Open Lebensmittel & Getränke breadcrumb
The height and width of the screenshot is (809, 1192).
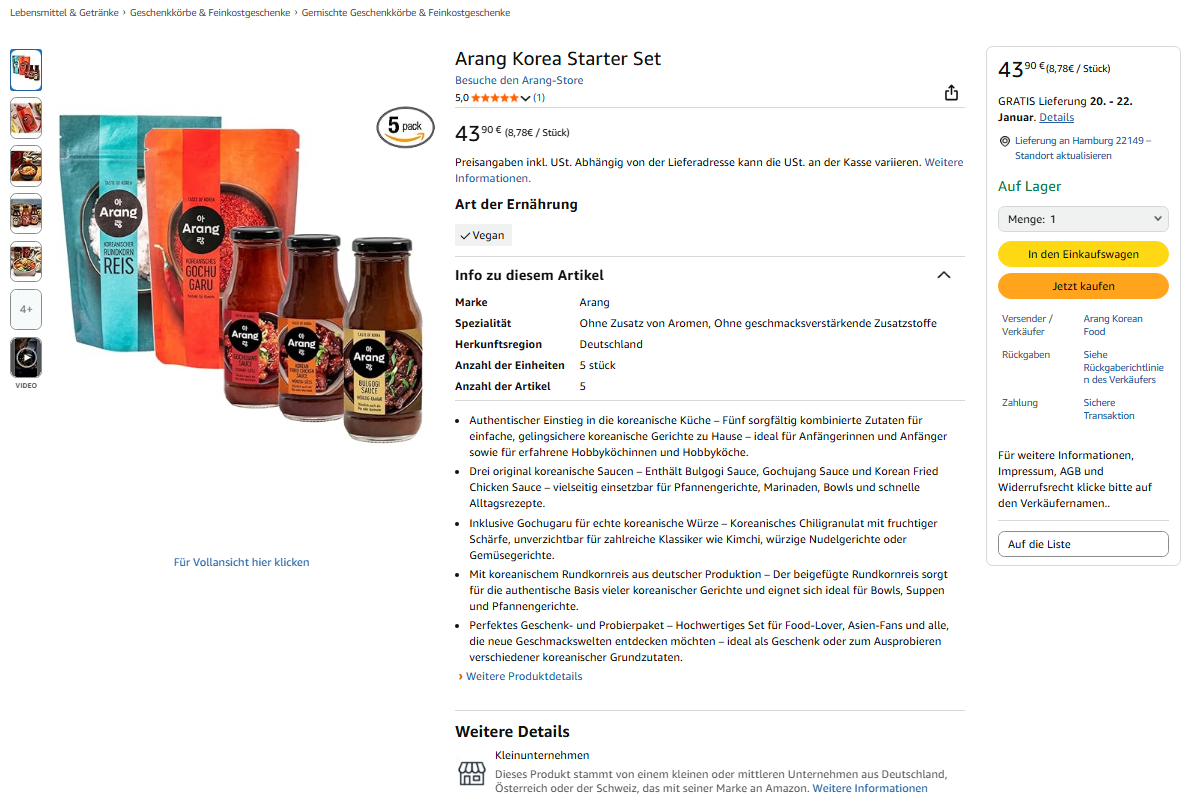64,13
